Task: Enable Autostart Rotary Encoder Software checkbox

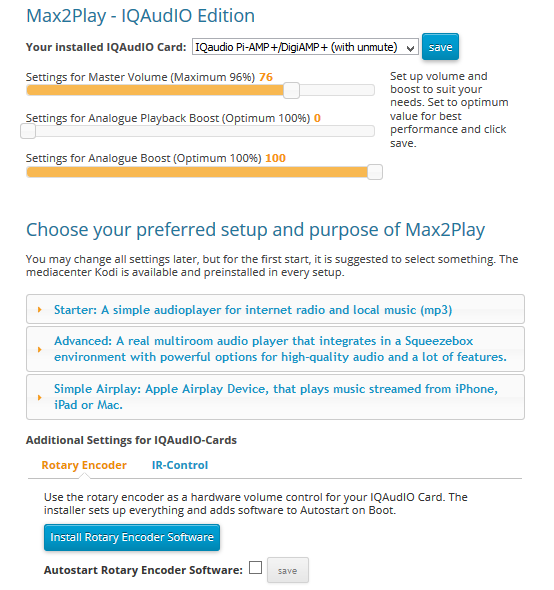Action: pos(255,567)
